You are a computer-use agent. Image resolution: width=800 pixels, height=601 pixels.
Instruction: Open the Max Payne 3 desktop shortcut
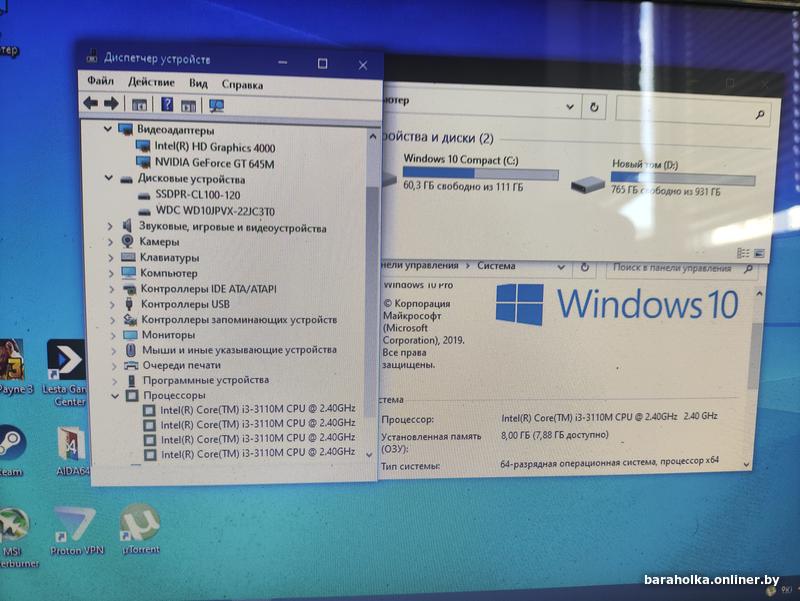tap(14, 366)
